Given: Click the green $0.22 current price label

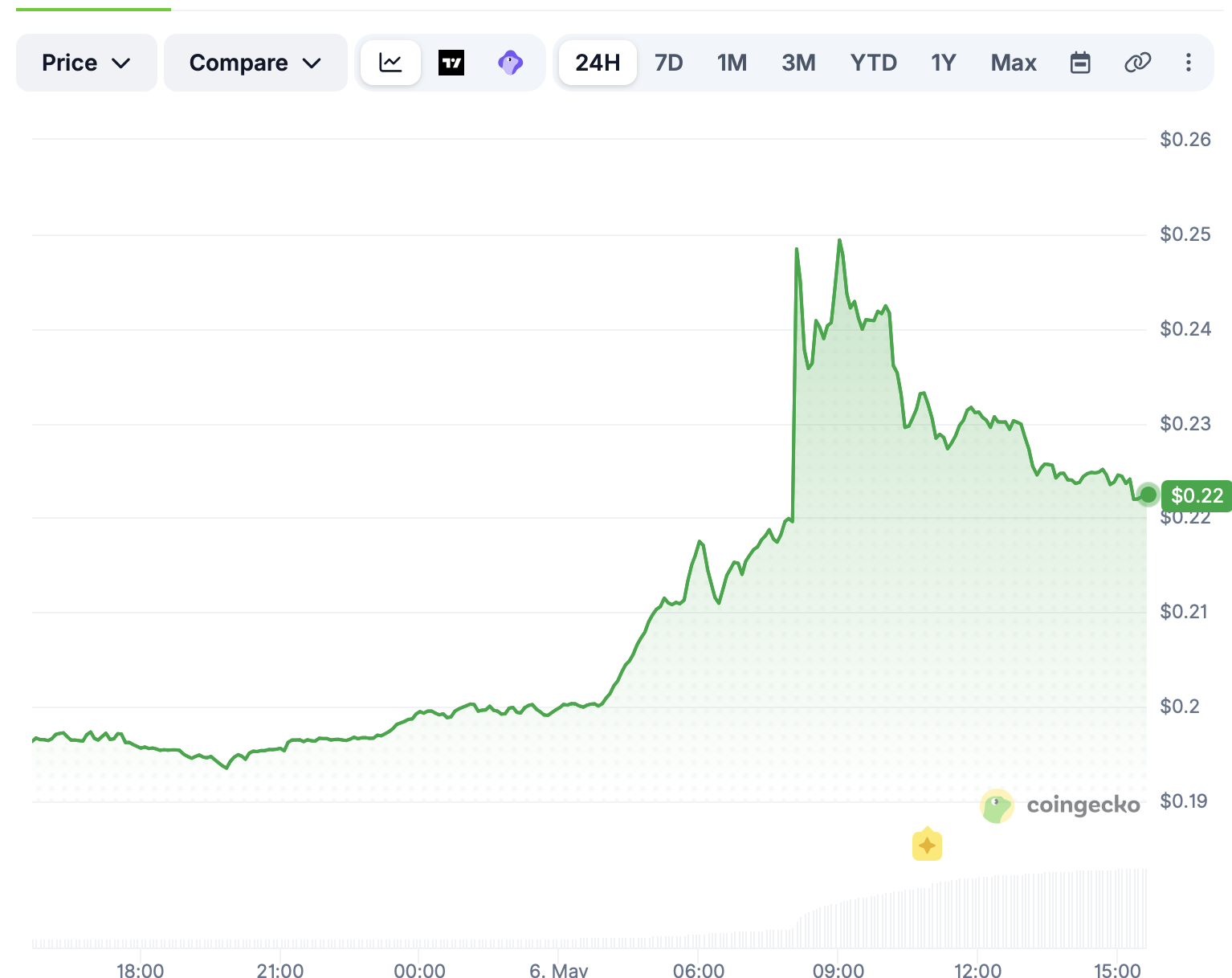Looking at the screenshot, I should [1197, 495].
